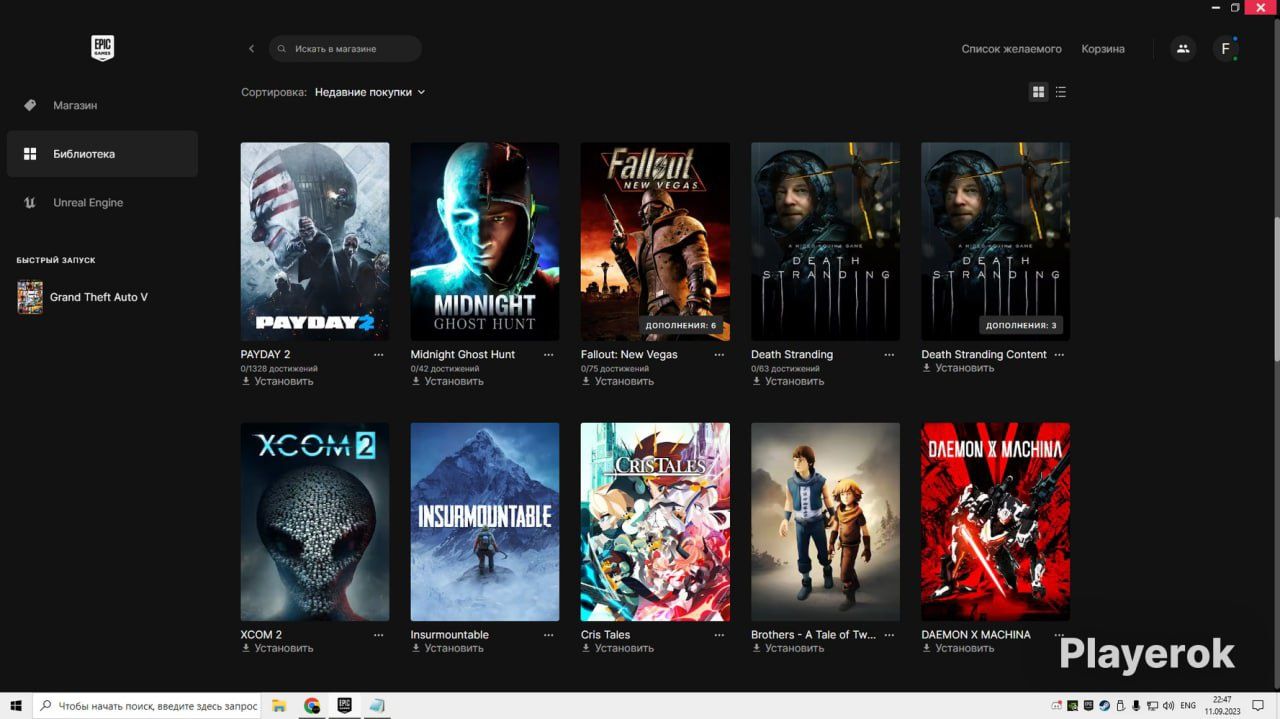1280x719 pixels.
Task: Open Корзина
Action: click(x=1103, y=49)
